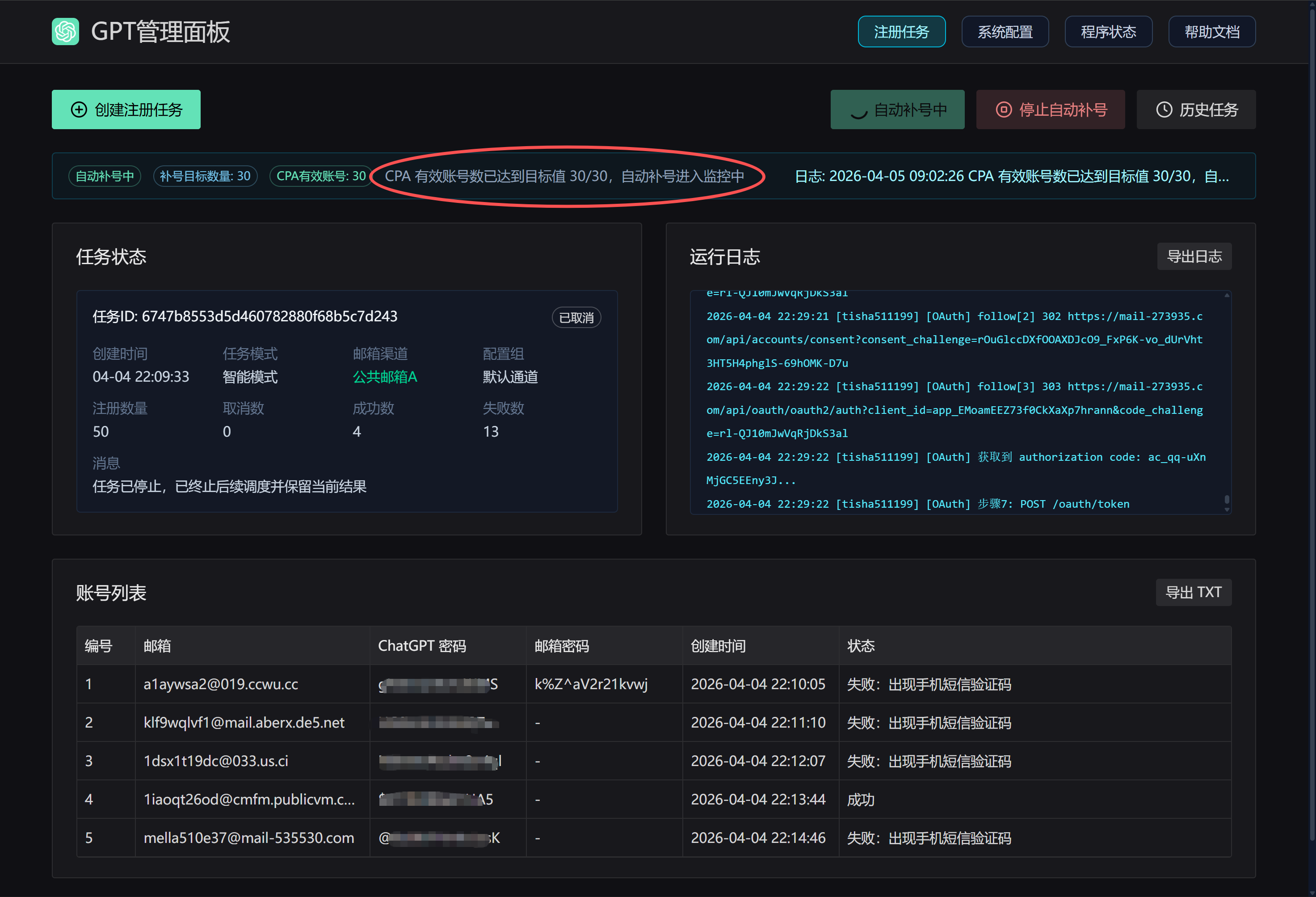Click the 任务已停止 message text
Viewport: 1316px width, 897px height.
(230, 486)
